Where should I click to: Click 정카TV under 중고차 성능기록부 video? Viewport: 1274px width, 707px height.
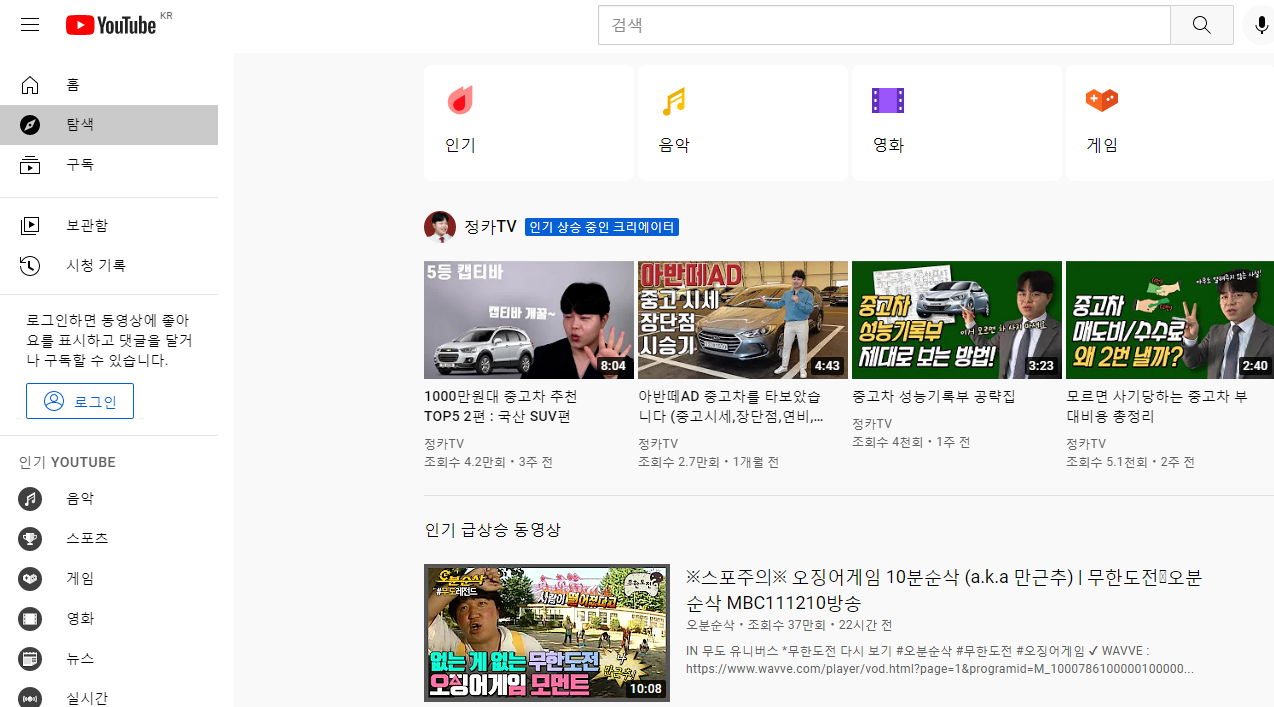click(872, 424)
